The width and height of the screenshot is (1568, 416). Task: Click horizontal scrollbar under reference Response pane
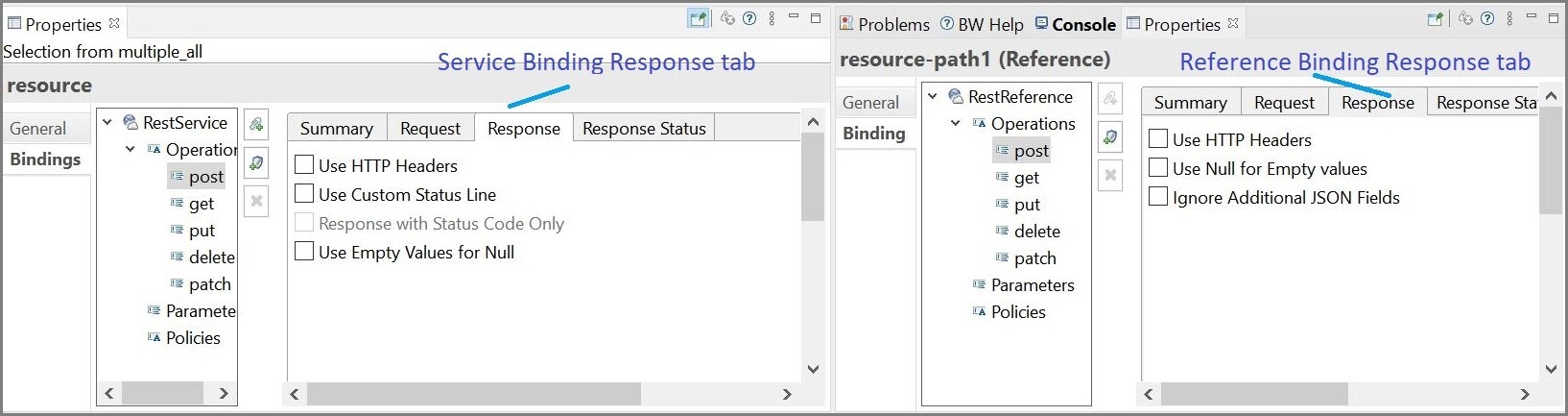pos(1254,394)
